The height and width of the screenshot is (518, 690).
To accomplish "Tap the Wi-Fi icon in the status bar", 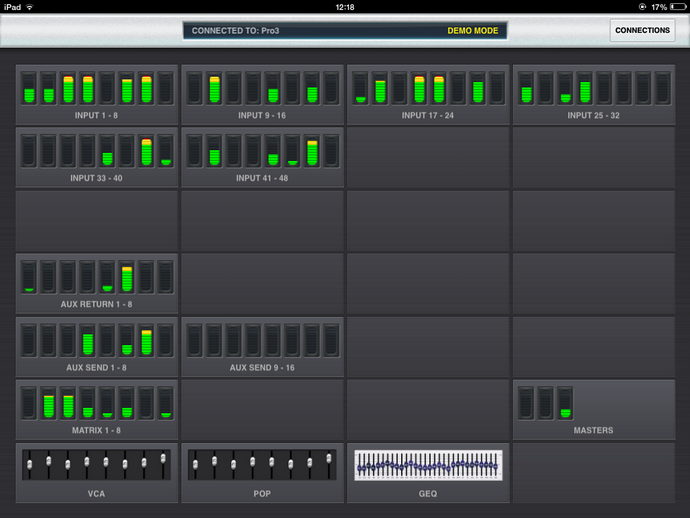I will (29, 7).
